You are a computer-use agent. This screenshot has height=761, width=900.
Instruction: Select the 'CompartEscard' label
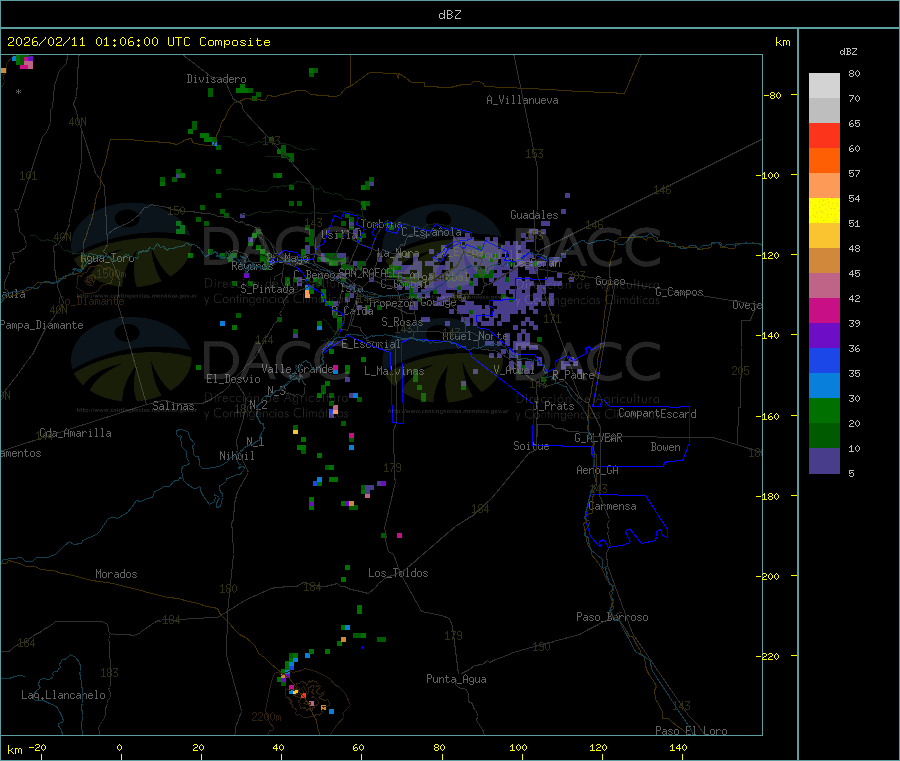[657, 414]
